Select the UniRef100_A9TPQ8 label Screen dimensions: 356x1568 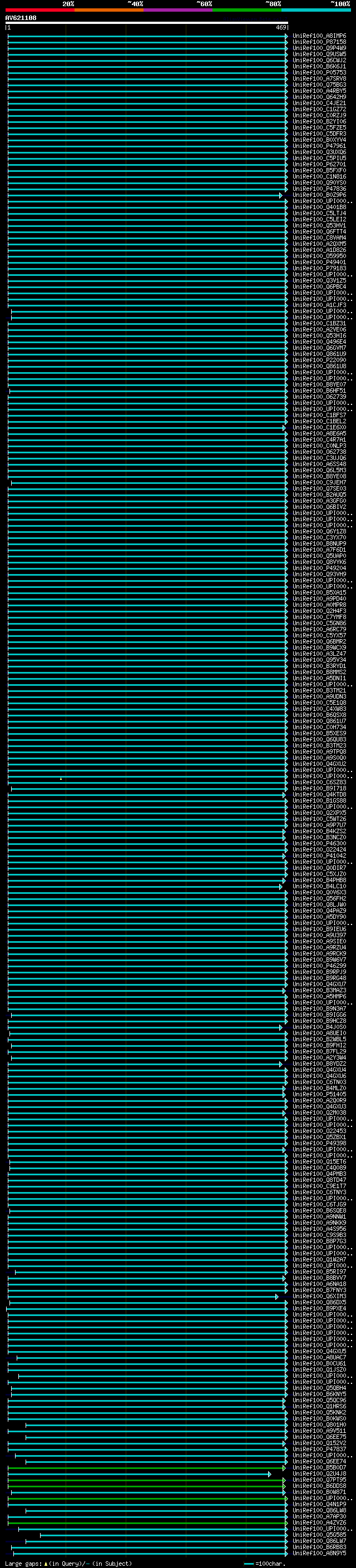click(x=319, y=751)
